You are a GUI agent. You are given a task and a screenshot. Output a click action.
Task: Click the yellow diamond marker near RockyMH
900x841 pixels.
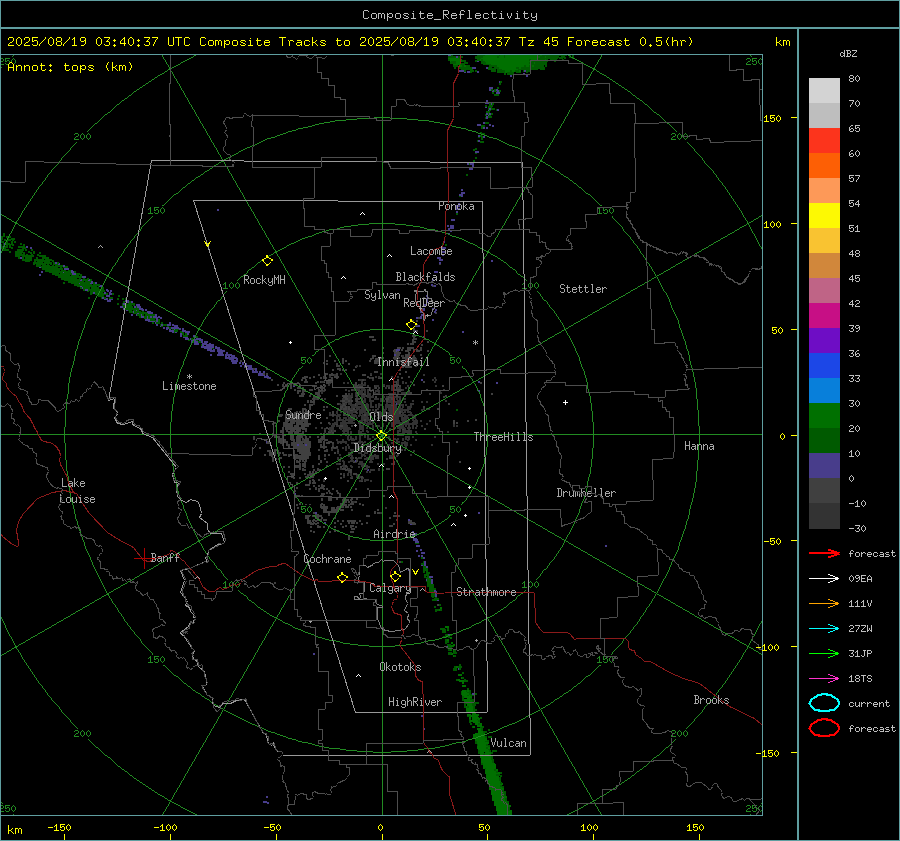pos(267,261)
